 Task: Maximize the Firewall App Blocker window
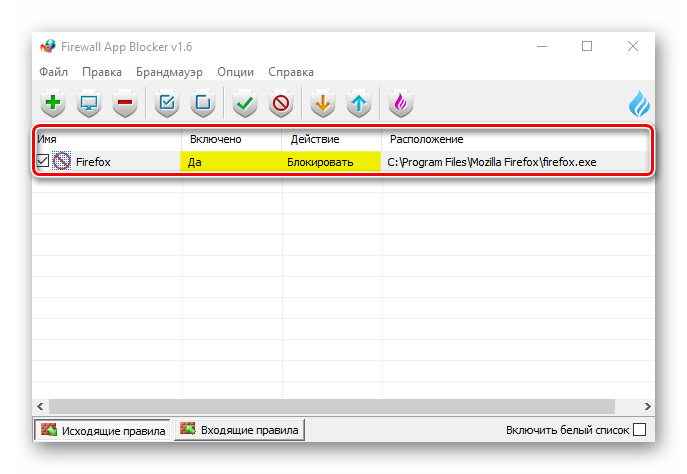coord(587,46)
